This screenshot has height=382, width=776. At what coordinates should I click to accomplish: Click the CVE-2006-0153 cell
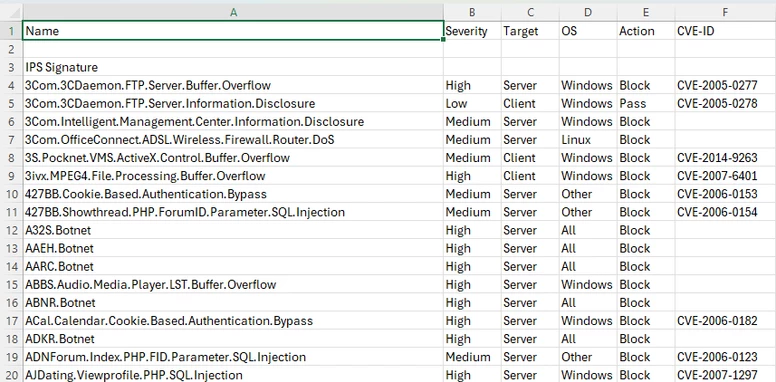pyautogui.click(x=725, y=194)
